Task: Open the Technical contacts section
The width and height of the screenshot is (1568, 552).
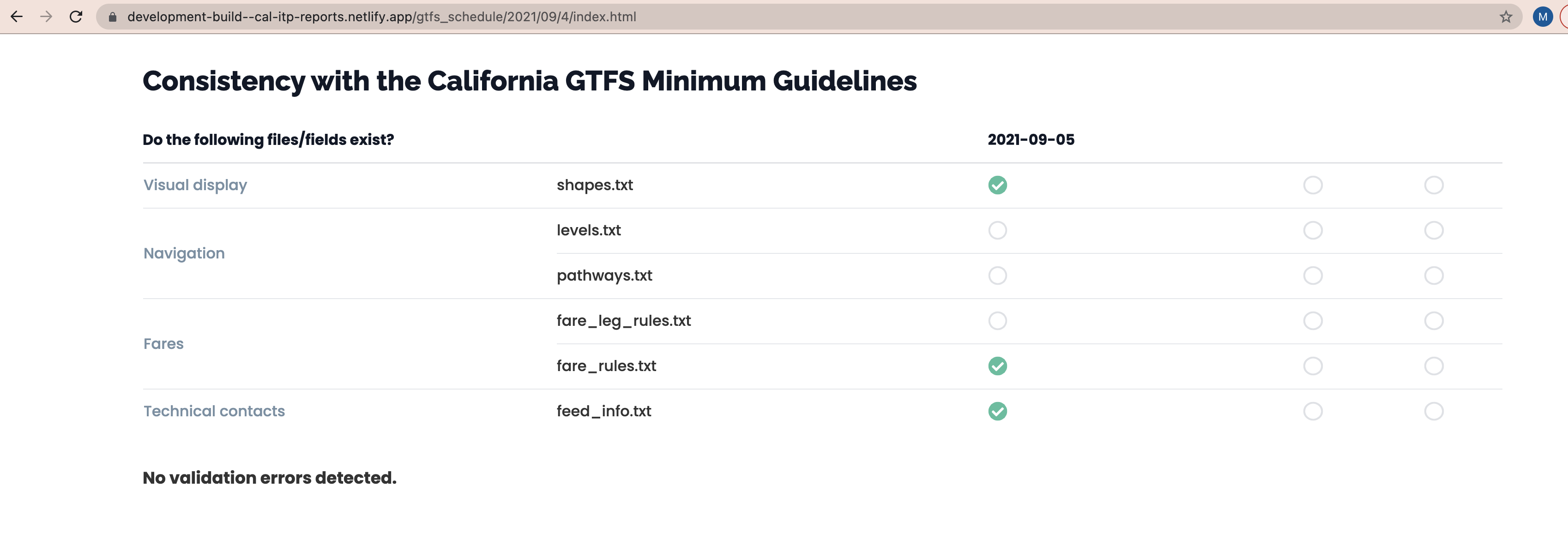Action: pos(214,411)
